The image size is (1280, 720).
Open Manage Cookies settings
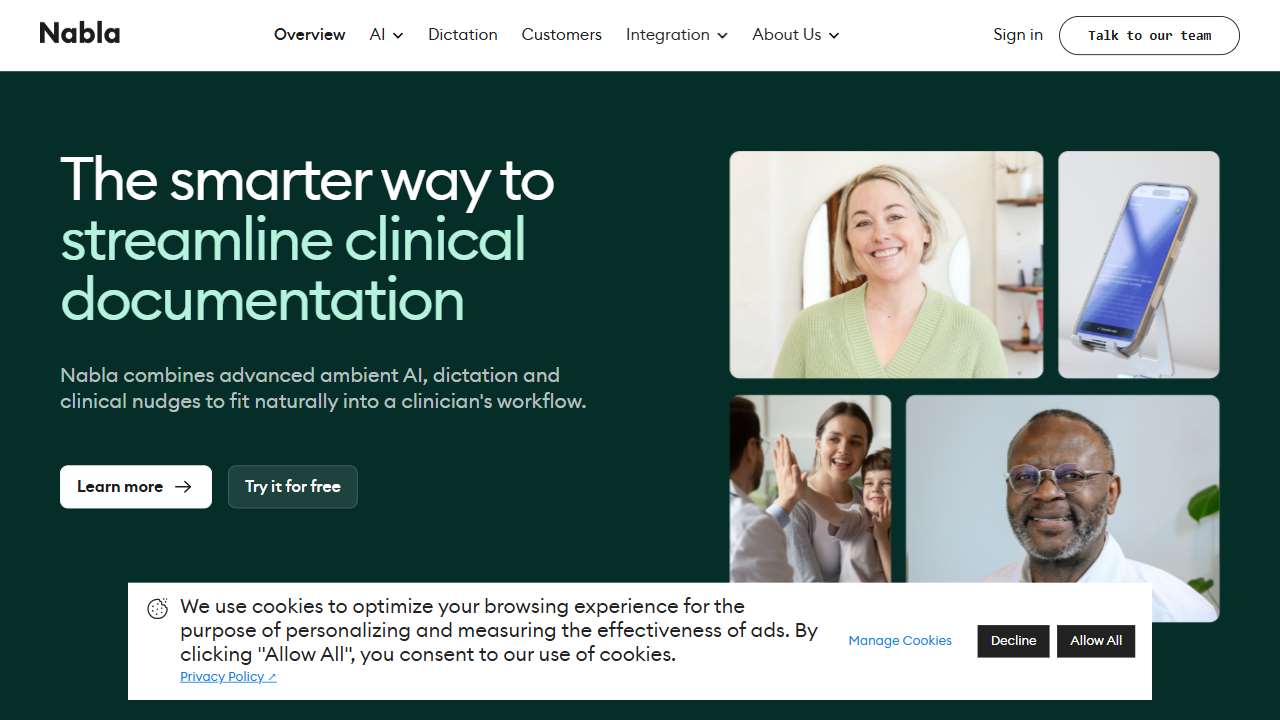900,641
